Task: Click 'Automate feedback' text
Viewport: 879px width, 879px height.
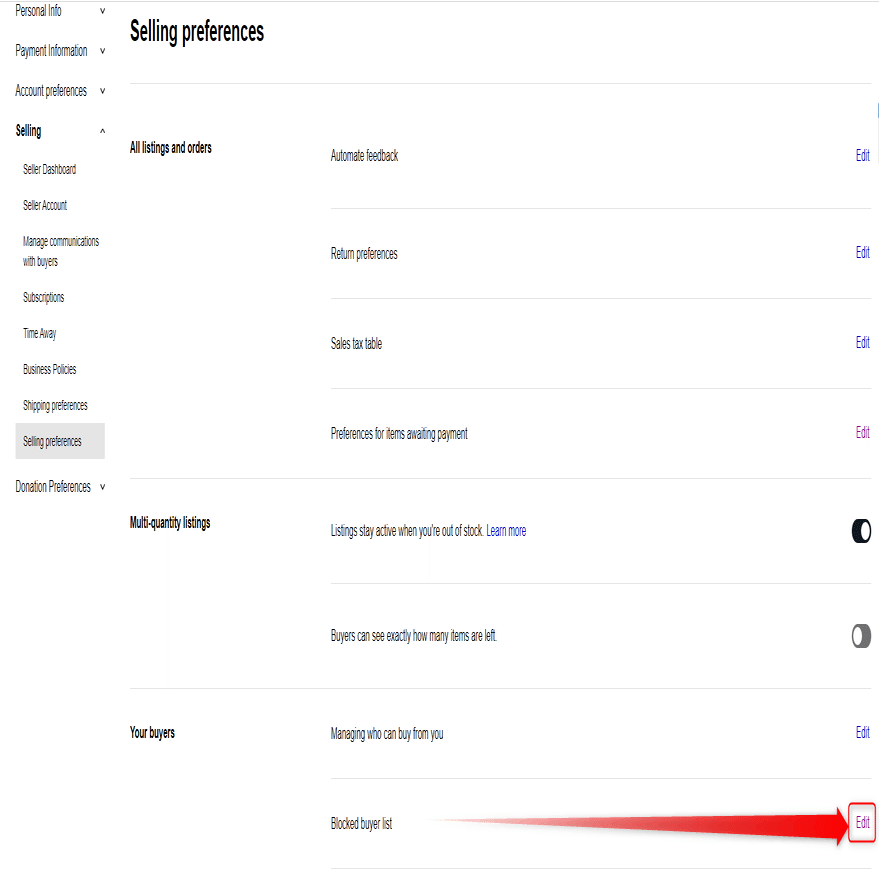Action: pyautogui.click(x=364, y=155)
